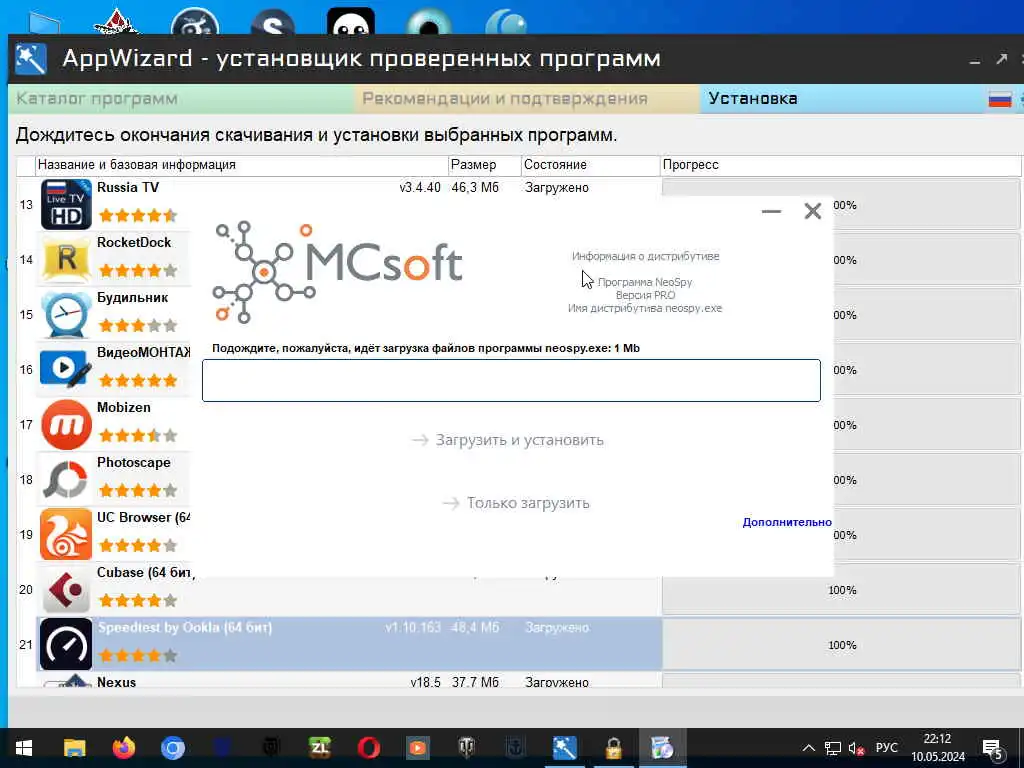1024x768 pixels.
Task: Click row number 17
Action: [26, 424]
